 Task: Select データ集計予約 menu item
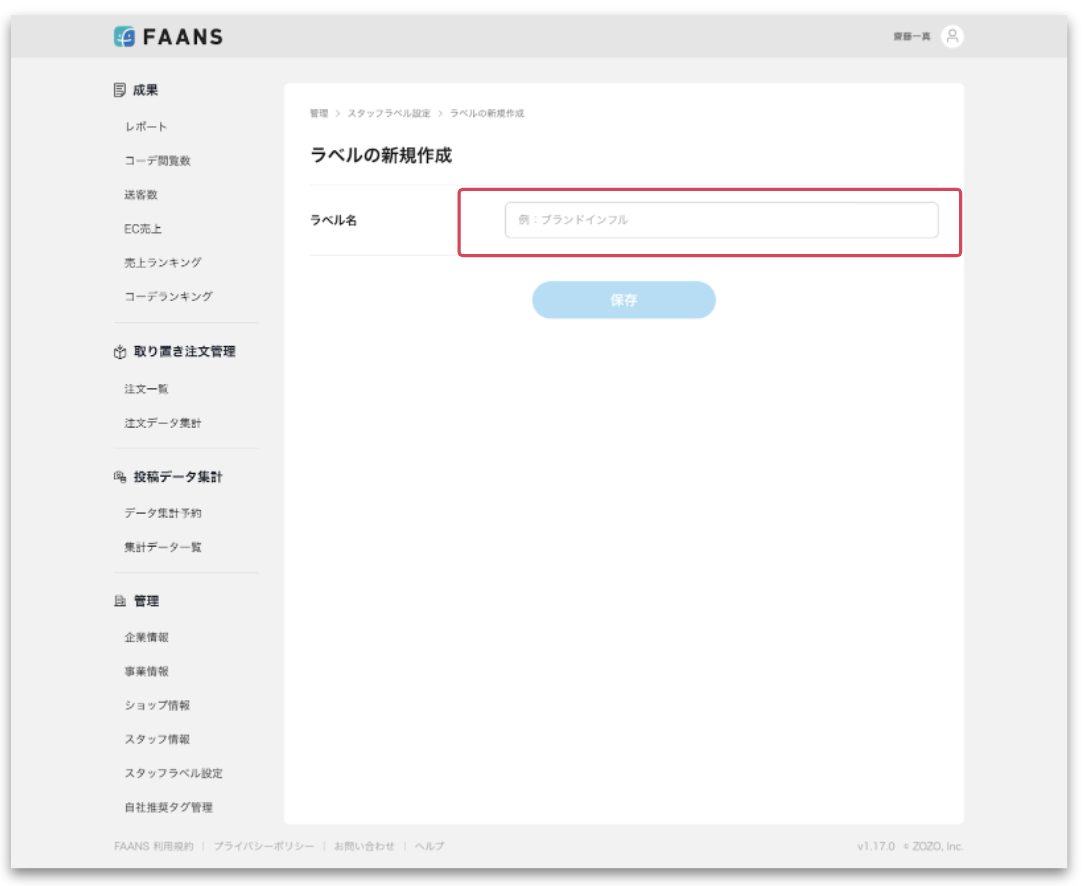click(163, 513)
